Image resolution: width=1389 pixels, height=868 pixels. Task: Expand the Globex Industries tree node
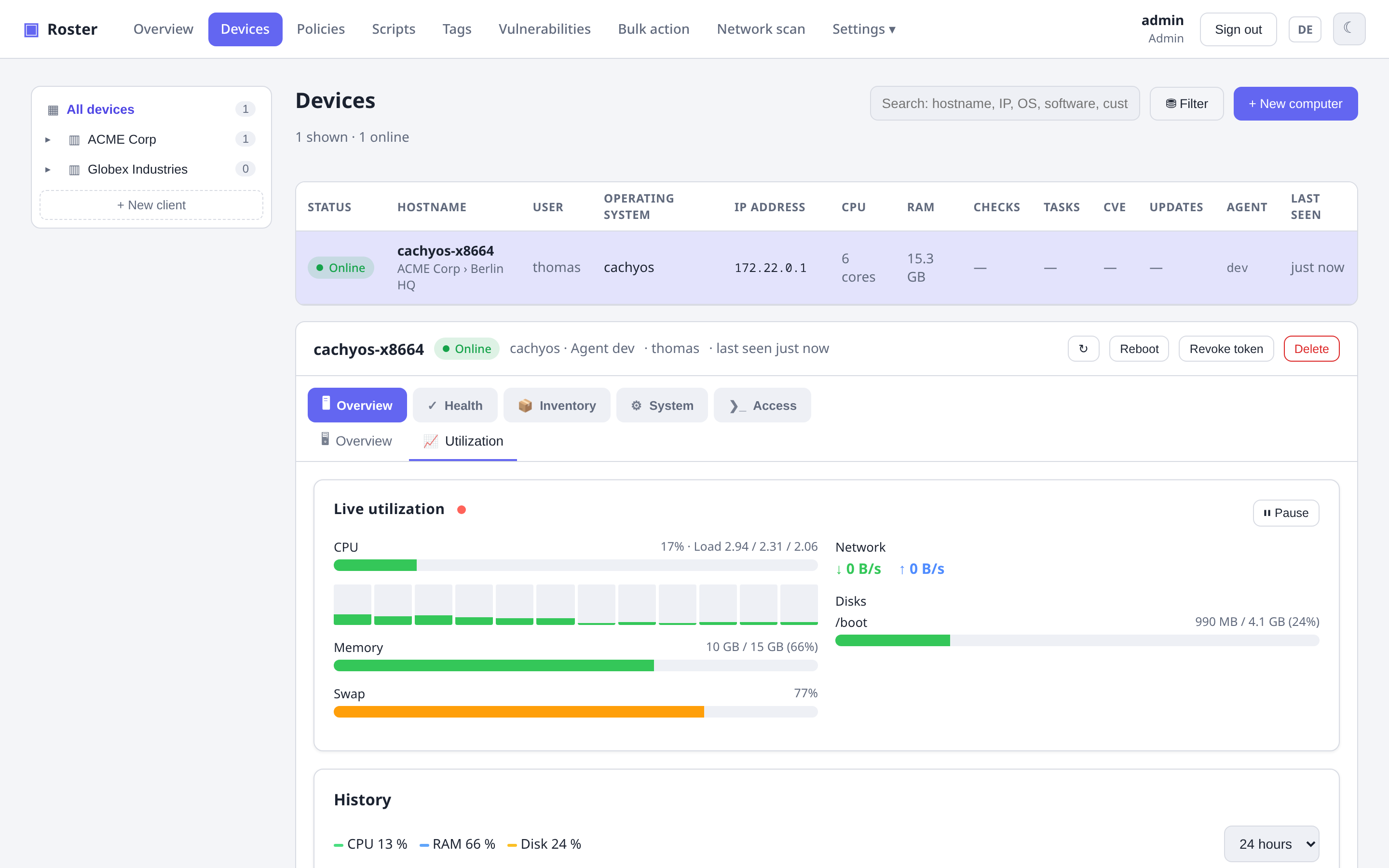tap(48, 169)
